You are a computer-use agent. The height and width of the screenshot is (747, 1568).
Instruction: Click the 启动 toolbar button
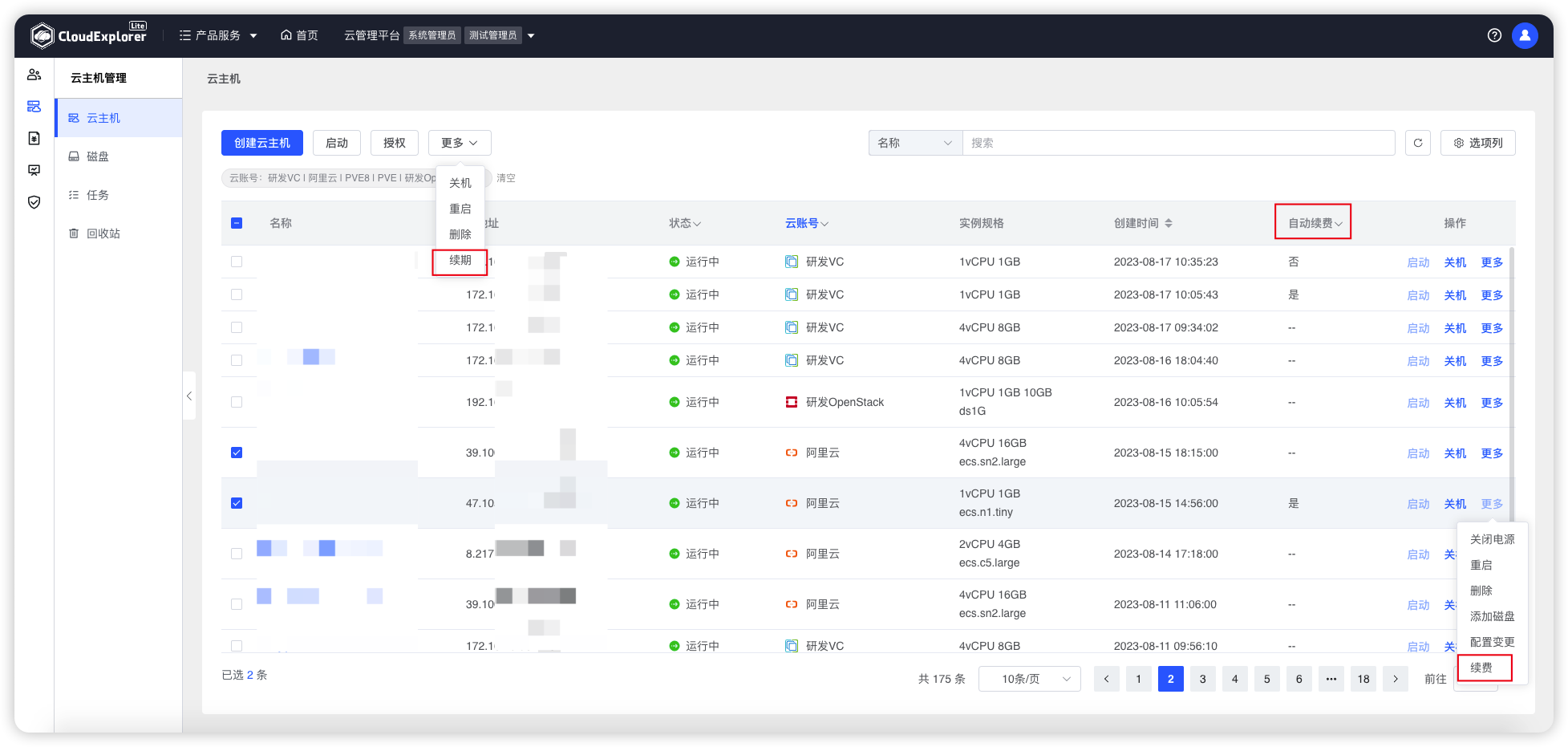click(337, 143)
